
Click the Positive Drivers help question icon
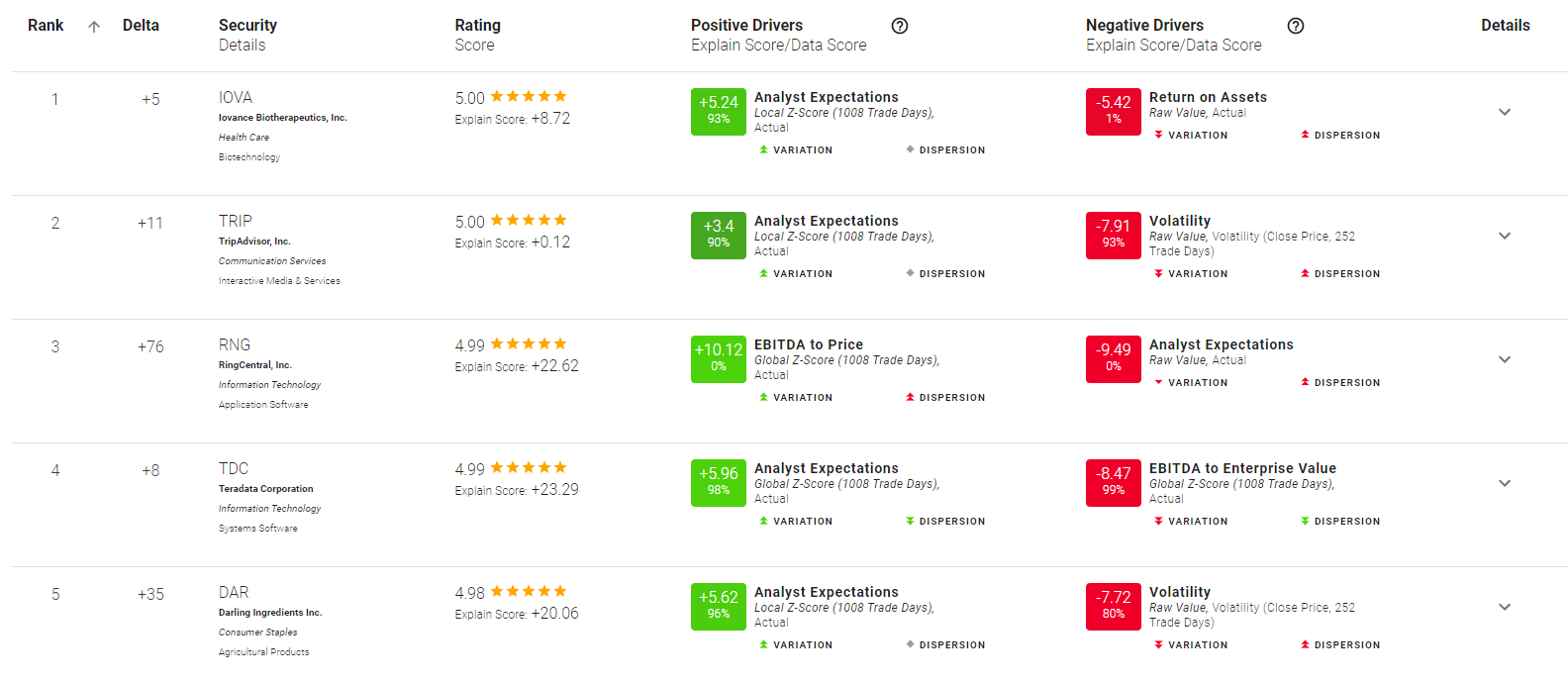900,26
